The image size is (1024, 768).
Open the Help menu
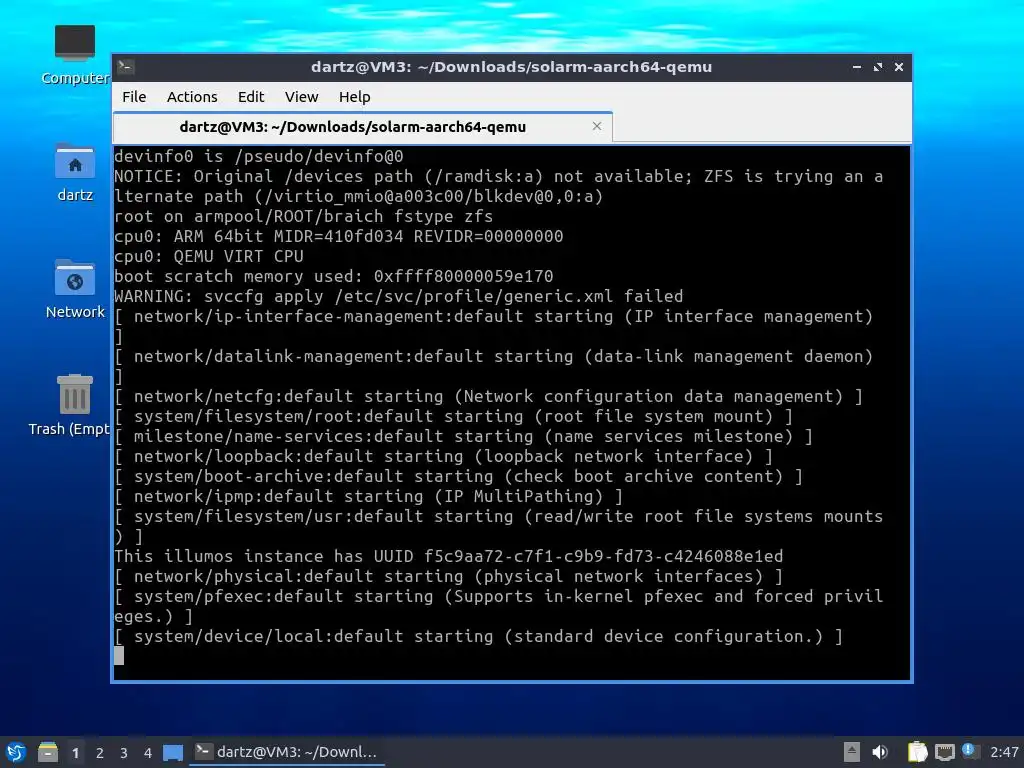tap(355, 97)
